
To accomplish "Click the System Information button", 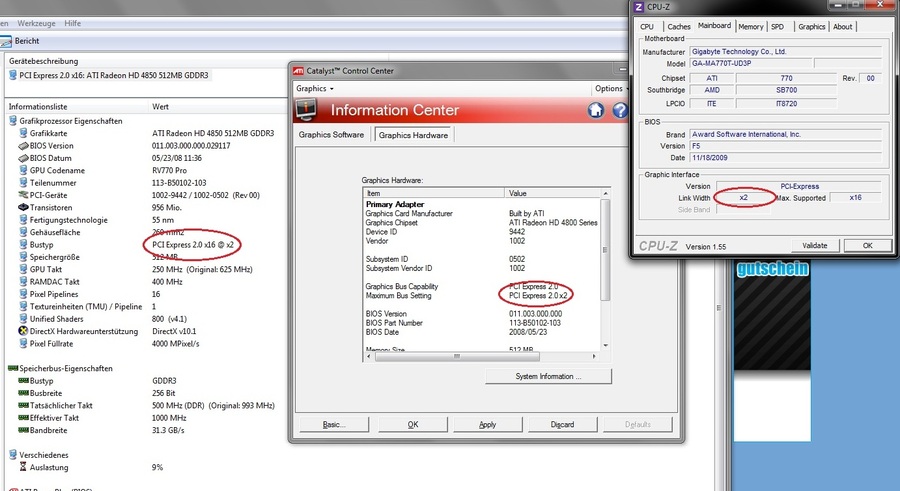I will pyautogui.click(x=548, y=376).
